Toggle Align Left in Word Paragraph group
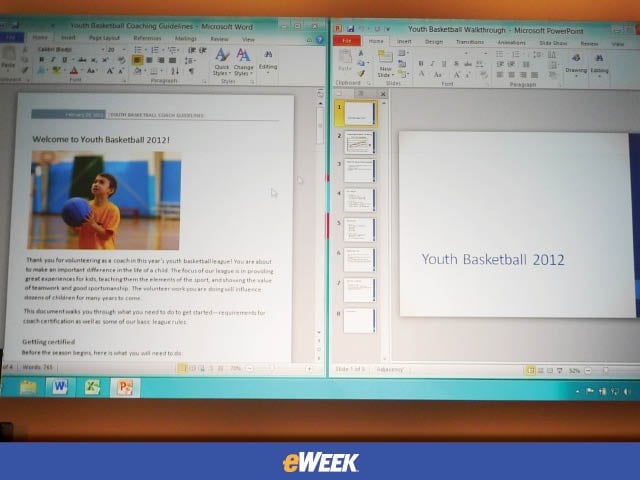Image resolution: width=640 pixels, height=480 pixels. click(138, 60)
